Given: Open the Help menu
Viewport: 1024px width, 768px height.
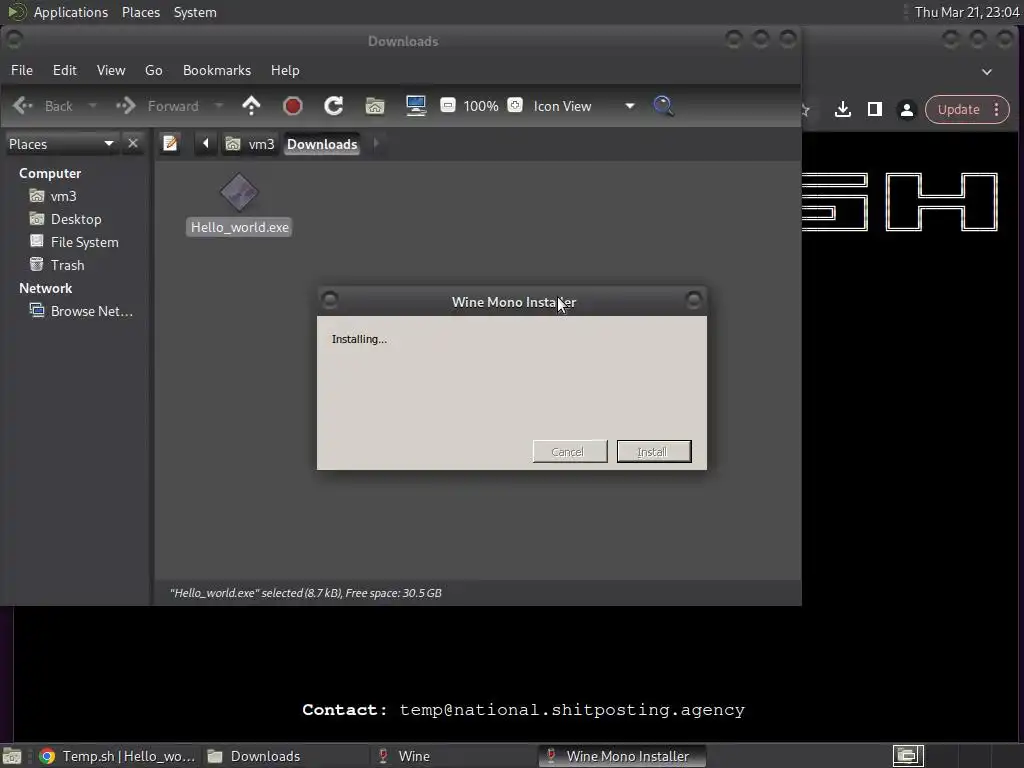Looking at the screenshot, I should click(x=285, y=70).
